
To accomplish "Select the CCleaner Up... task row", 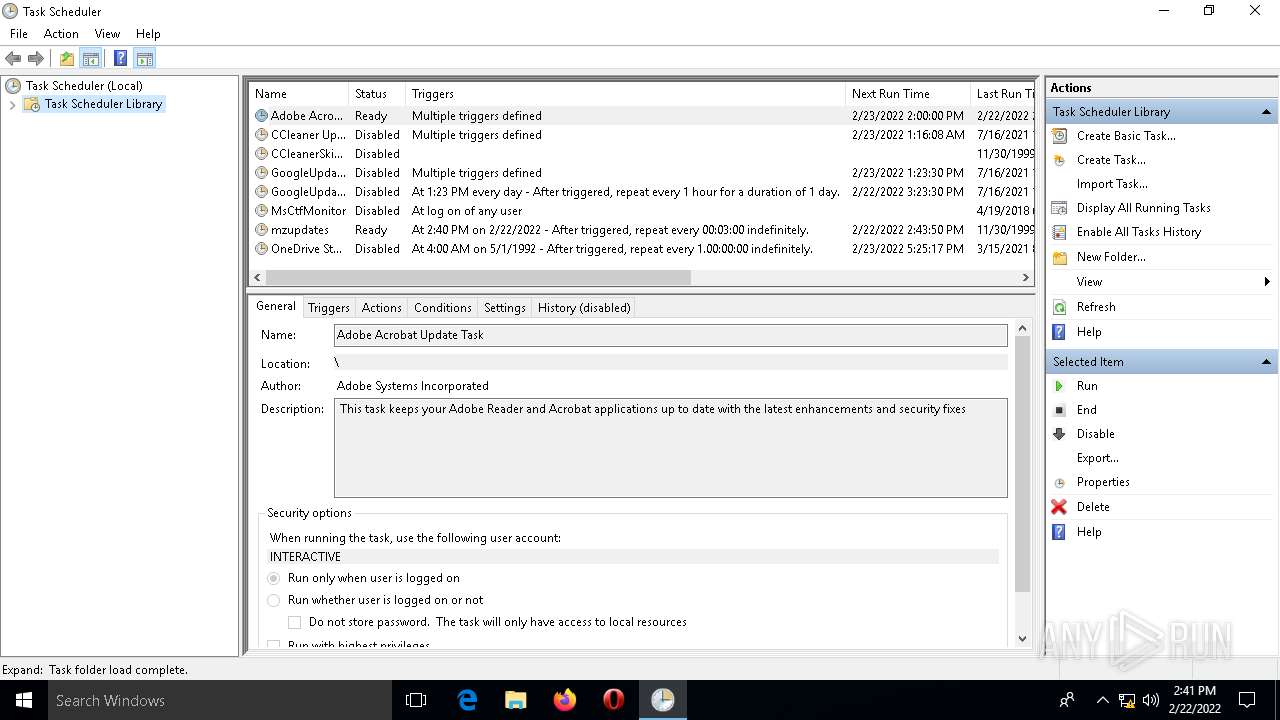I will (641, 135).
